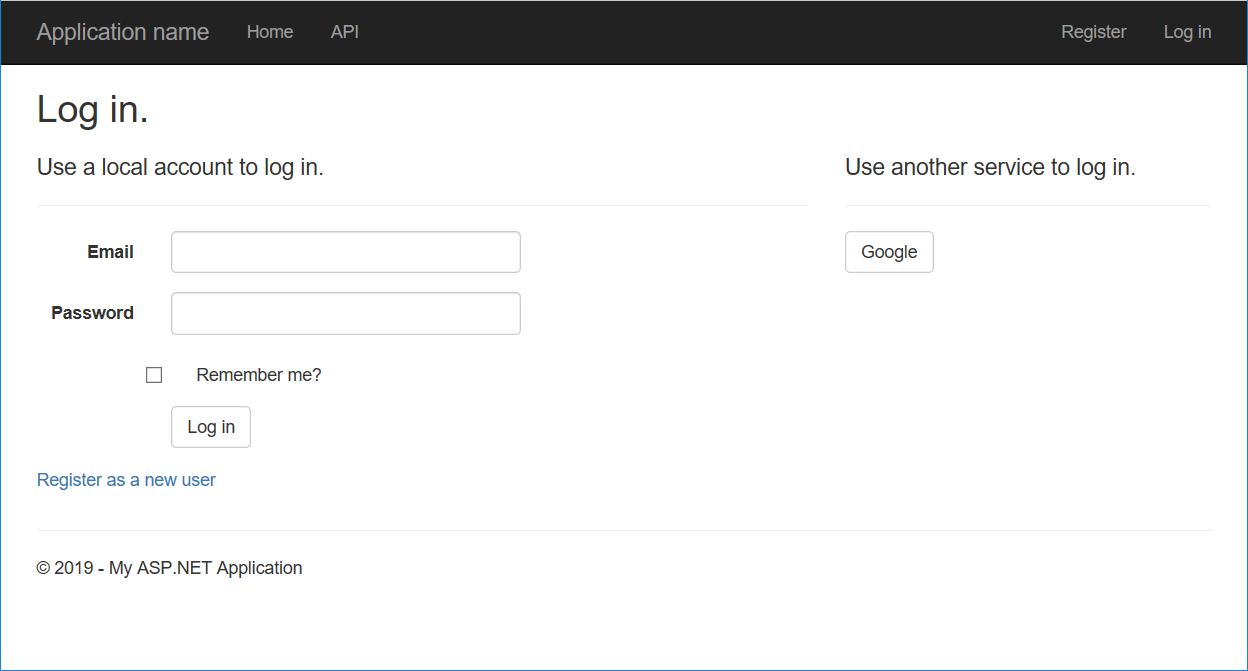Click the 2019 copyright footer text

[x=169, y=567]
